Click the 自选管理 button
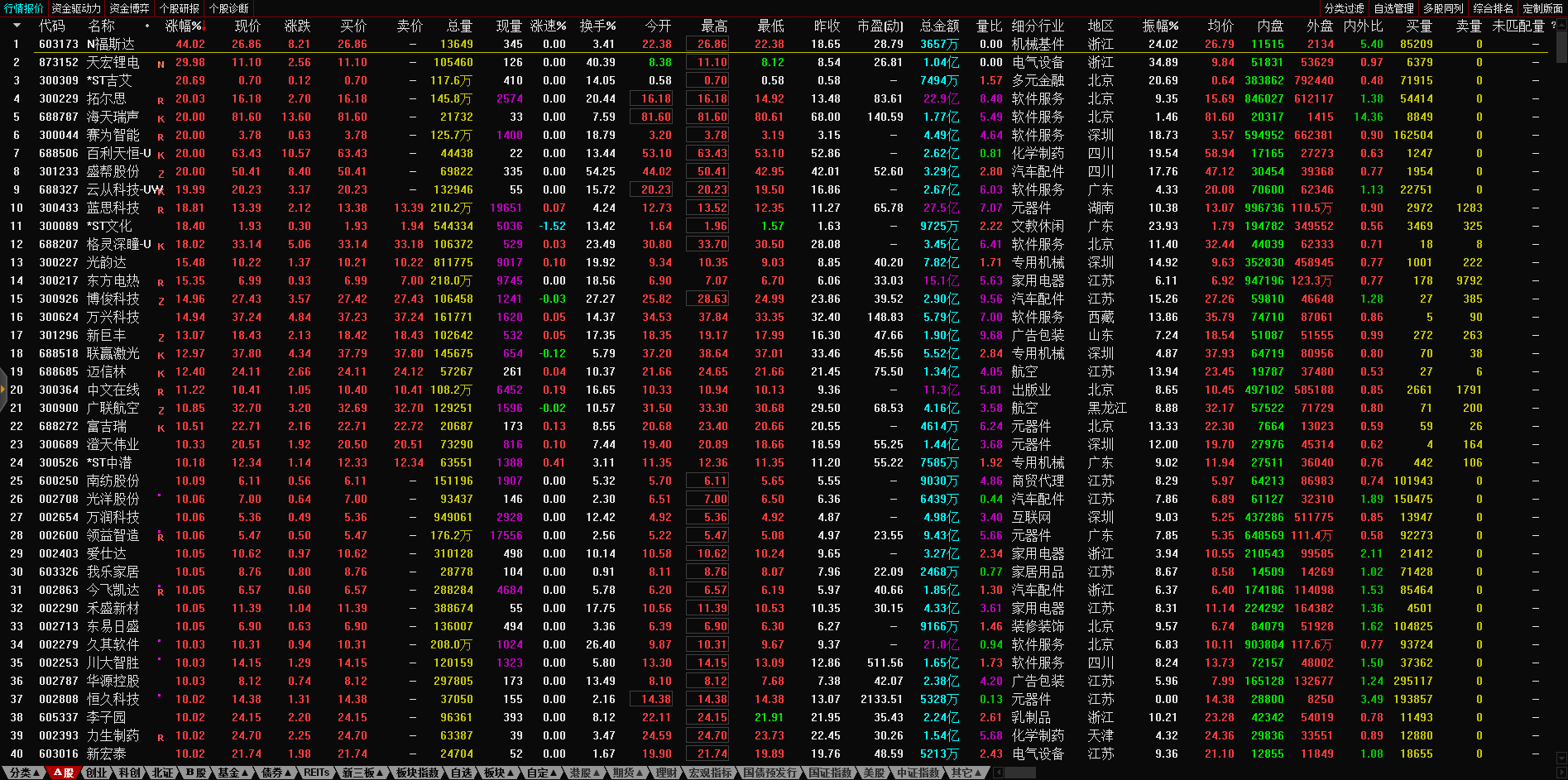This screenshot has width=1568, height=780. [1393, 8]
